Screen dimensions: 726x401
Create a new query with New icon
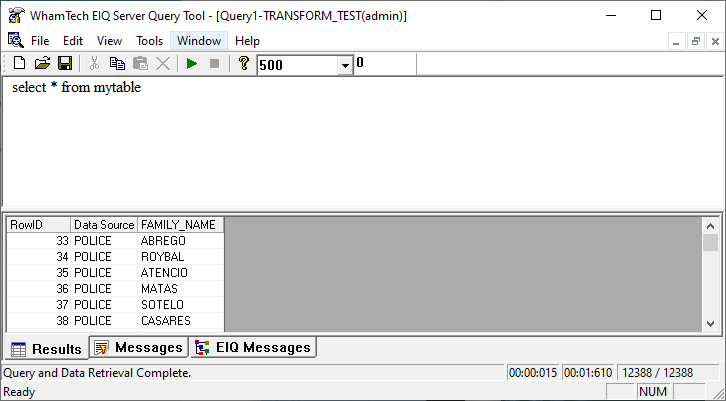[x=19, y=63]
